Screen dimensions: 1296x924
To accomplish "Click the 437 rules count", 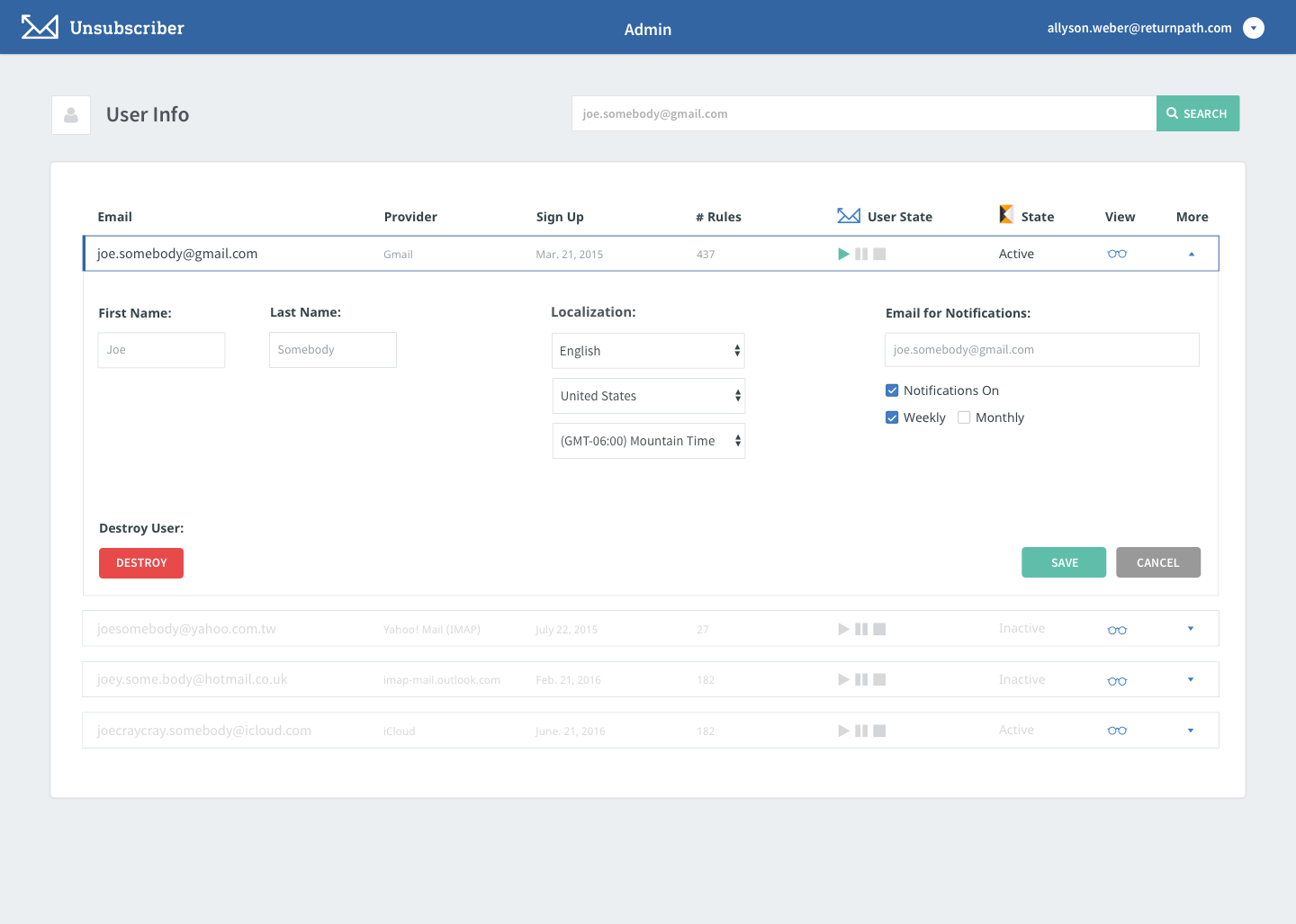I will point(706,255).
